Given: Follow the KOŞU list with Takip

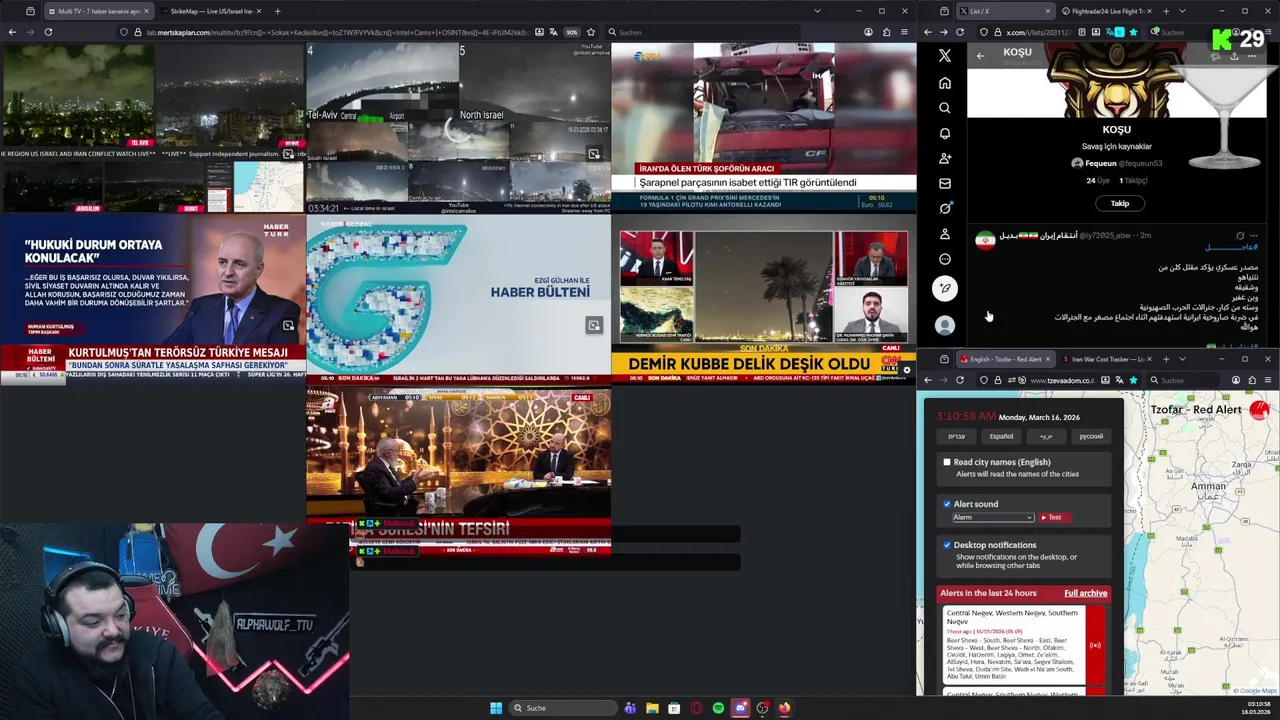Looking at the screenshot, I should (x=1119, y=203).
